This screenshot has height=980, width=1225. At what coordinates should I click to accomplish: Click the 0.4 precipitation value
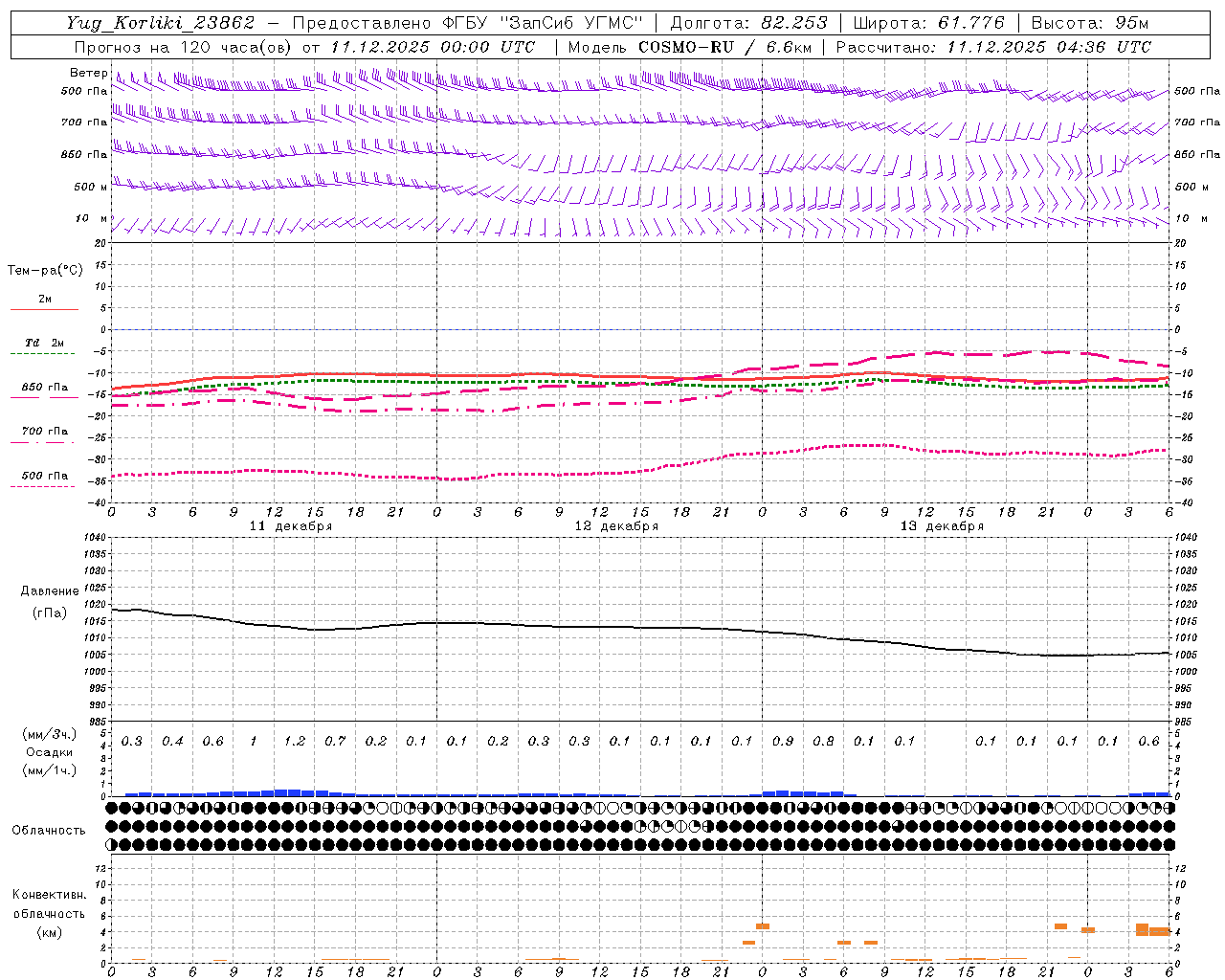pyautogui.click(x=172, y=742)
